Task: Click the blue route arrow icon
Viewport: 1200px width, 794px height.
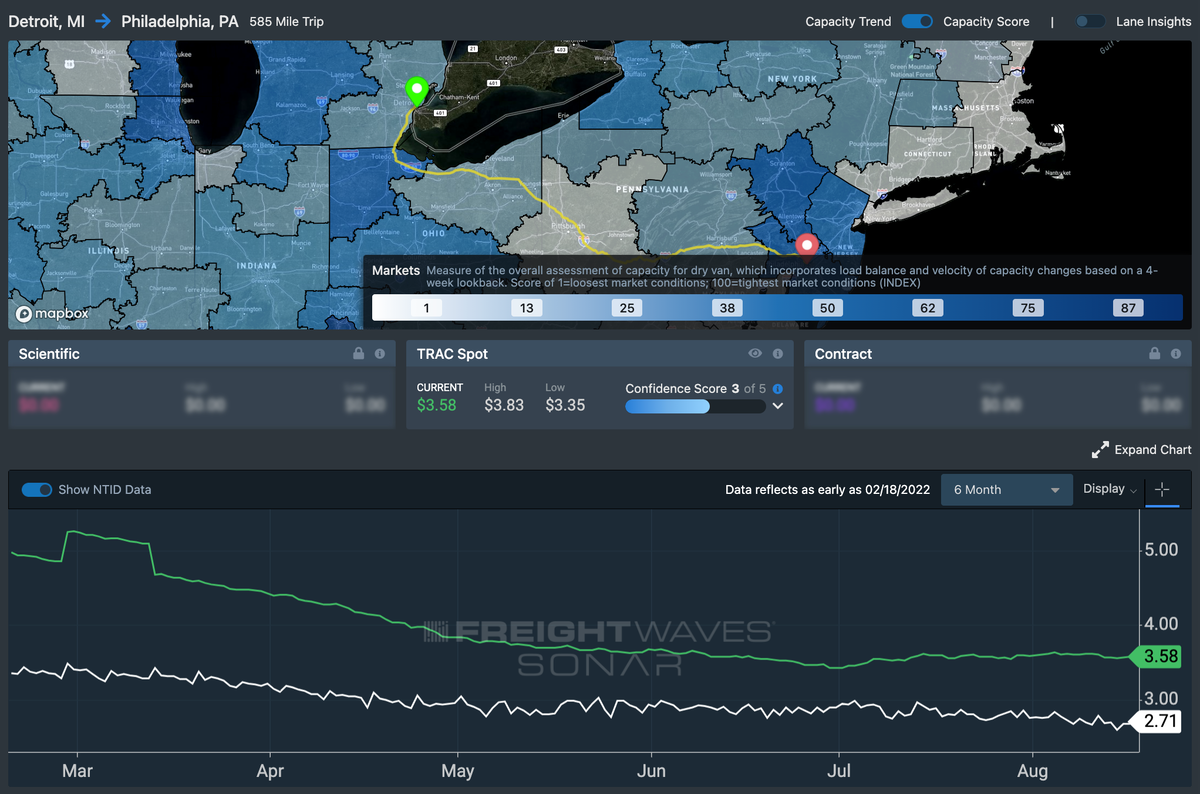Action: pyautogui.click(x=103, y=21)
